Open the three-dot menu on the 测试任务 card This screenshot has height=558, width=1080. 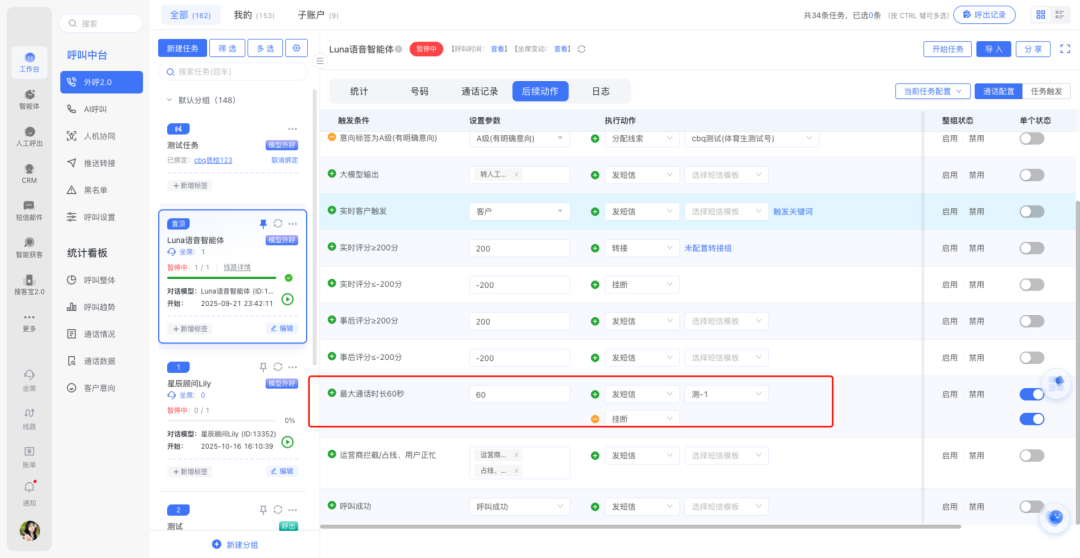[x=292, y=129]
